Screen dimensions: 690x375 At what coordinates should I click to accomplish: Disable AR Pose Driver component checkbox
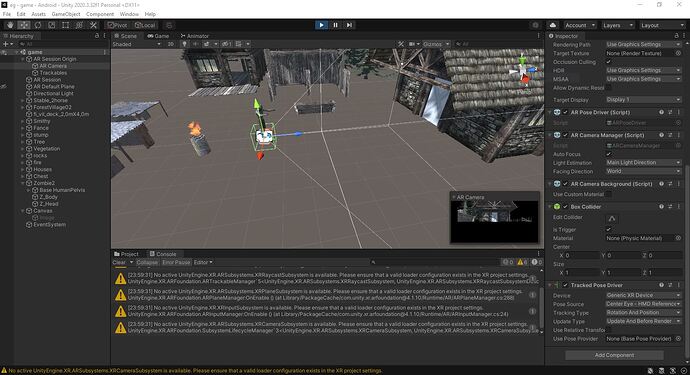[x=565, y=112]
